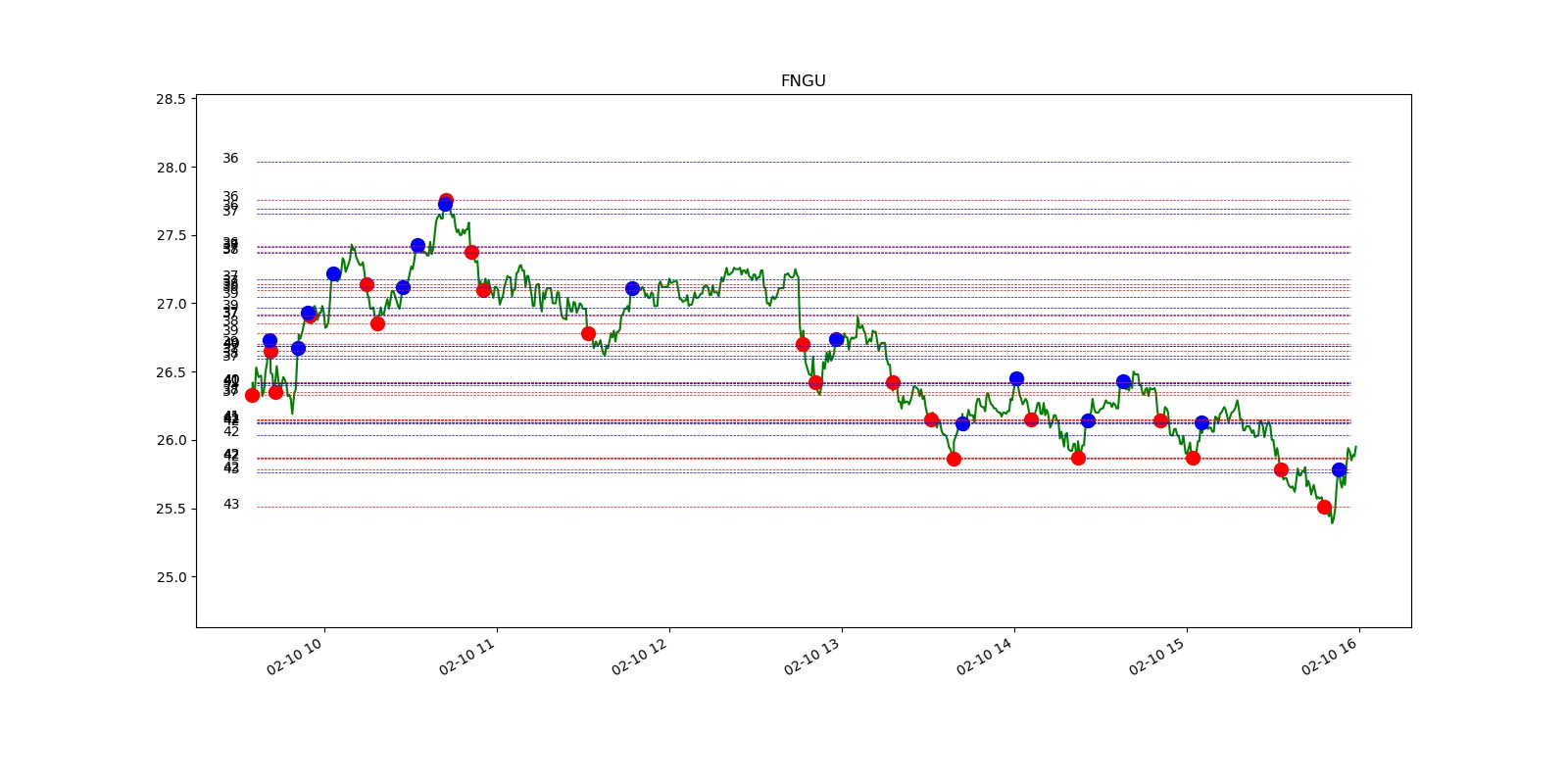Image resolution: width=1568 pixels, height=784 pixels.
Task: Click the blue marker near 27.2 just after 10:00
Action: pyautogui.click(x=333, y=273)
